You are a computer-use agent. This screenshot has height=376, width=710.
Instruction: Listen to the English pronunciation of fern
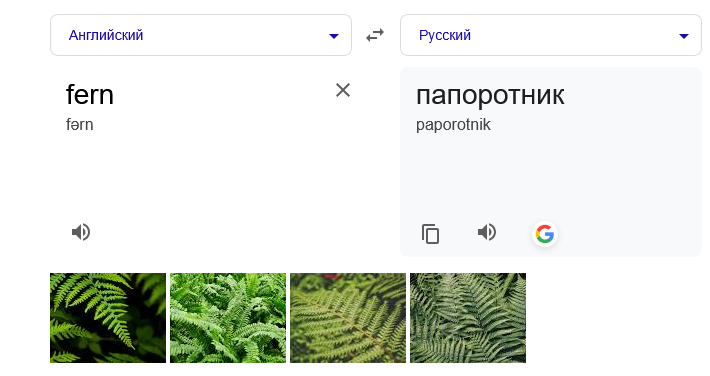(81, 232)
